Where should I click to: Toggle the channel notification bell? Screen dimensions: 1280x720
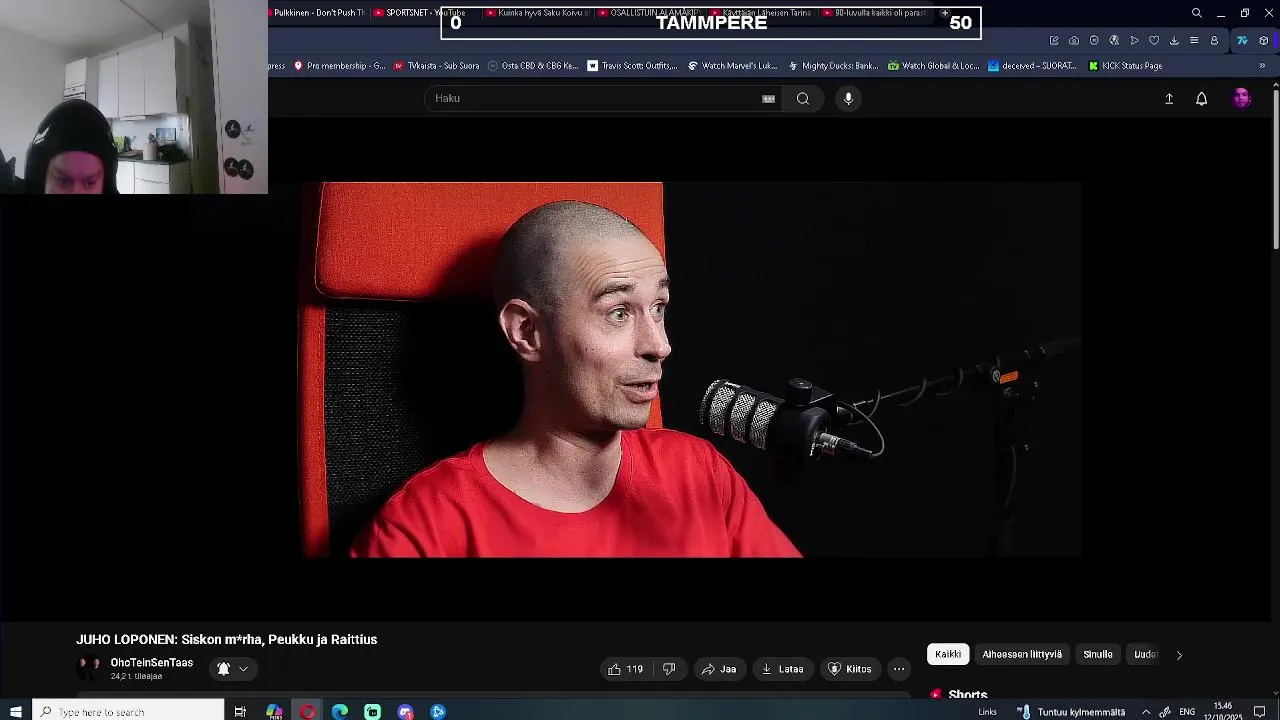224,669
